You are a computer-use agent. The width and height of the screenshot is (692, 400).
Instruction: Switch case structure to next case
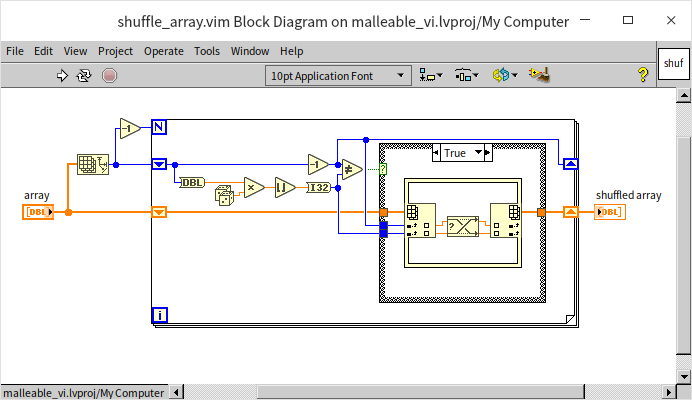point(483,153)
